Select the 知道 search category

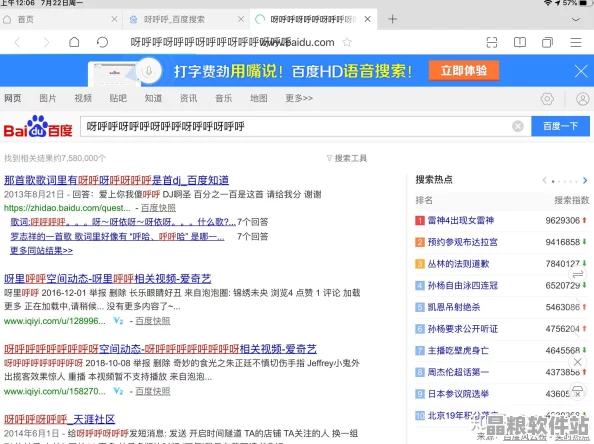[153, 98]
